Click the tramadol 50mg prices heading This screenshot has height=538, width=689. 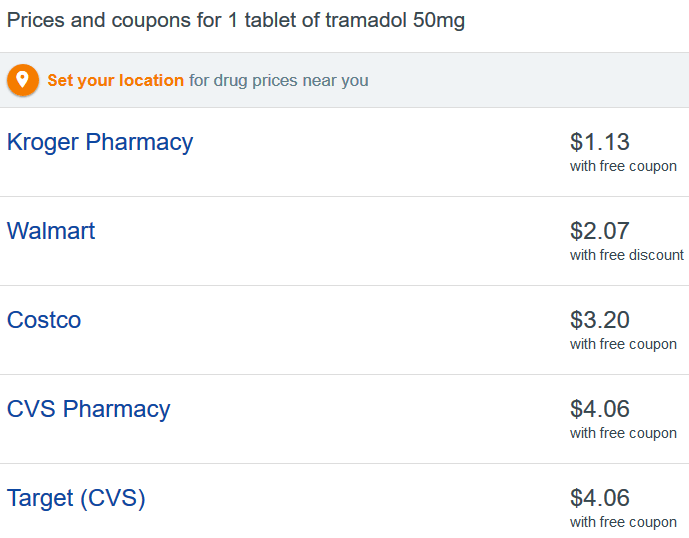click(x=236, y=21)
